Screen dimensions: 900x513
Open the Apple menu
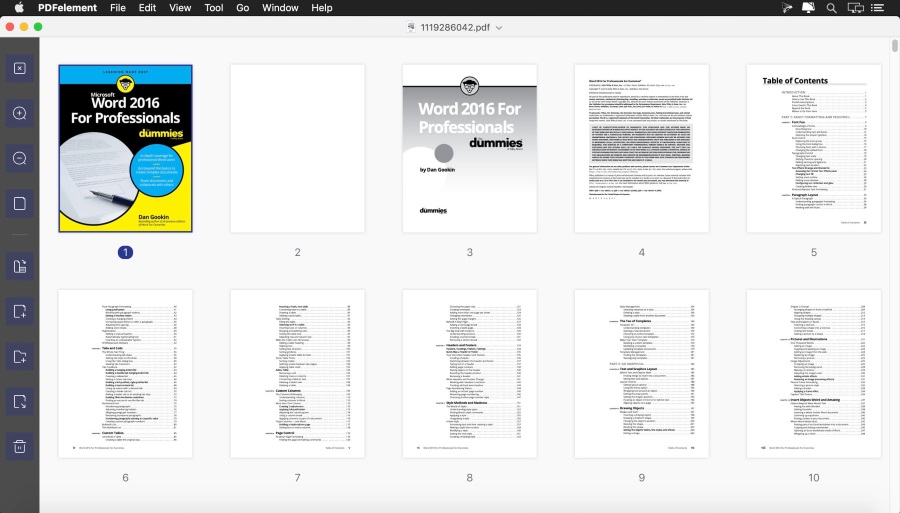click(x=19, y=7)
